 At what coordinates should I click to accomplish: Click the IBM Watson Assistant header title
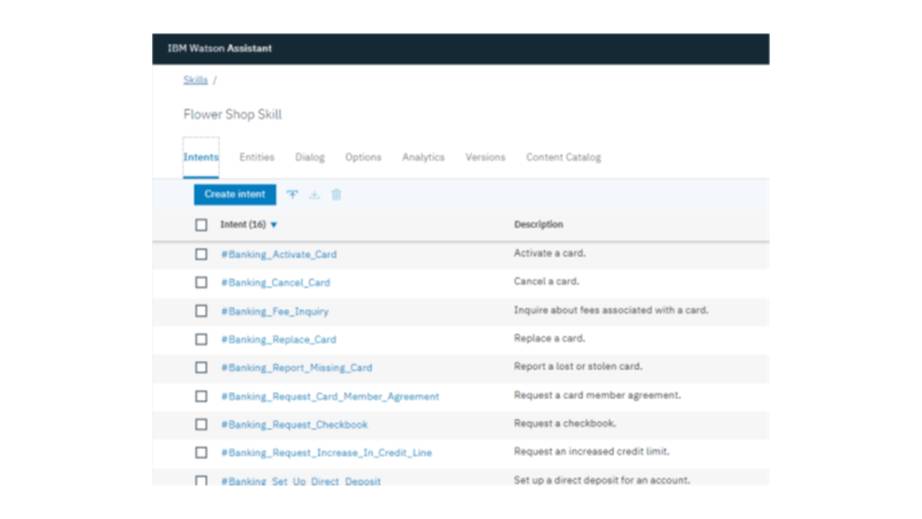click(219, 48)
